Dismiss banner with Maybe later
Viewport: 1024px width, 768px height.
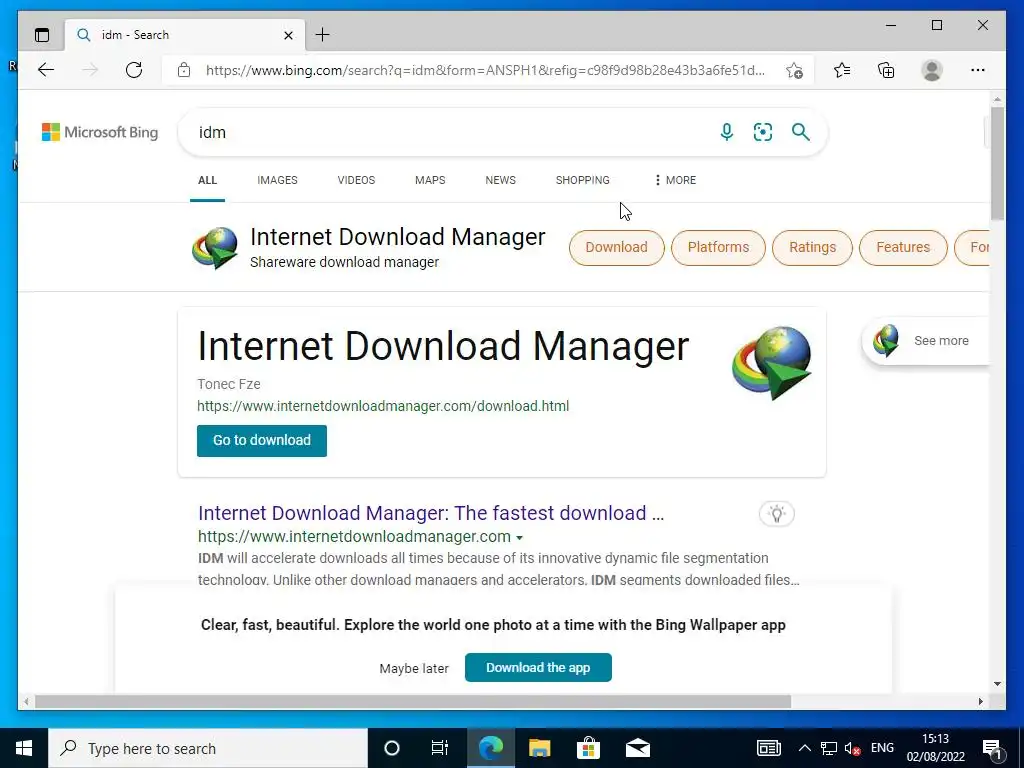(x=414, y=669)
